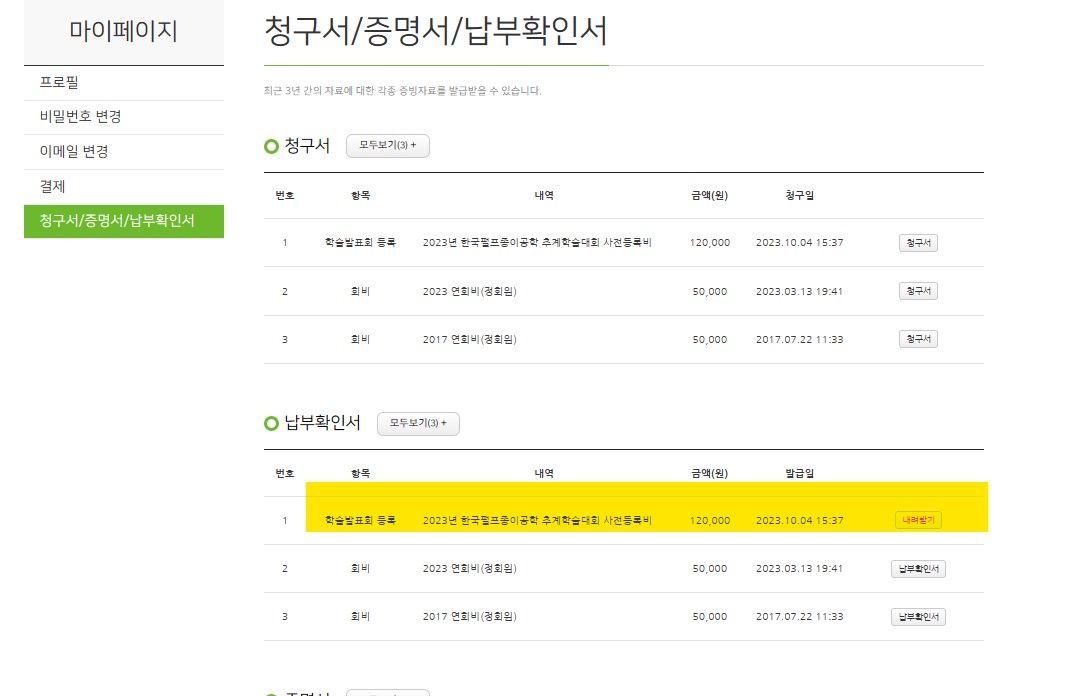Viewport: 1079px width, 696px height.
Task: Click the highlighted 2023년 한국펄프종이공학 추계학술대회 사전등록비 entry
Action: [x=537, y=521]
